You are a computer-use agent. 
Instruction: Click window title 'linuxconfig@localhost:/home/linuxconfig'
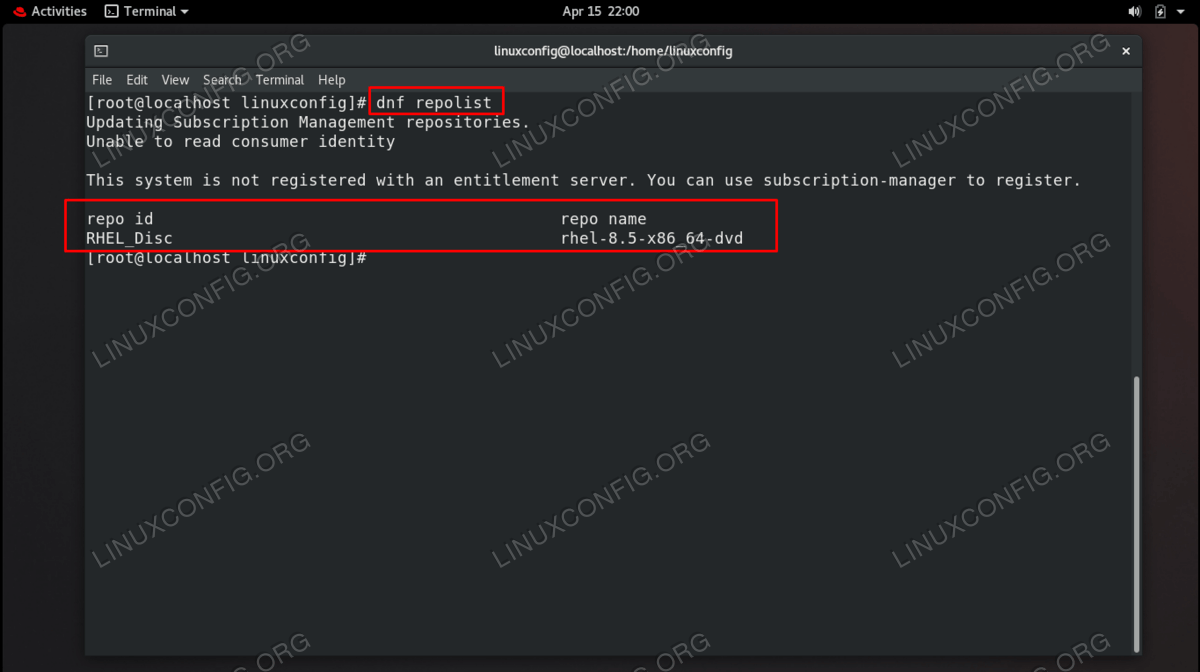click(x=613, y=51)
